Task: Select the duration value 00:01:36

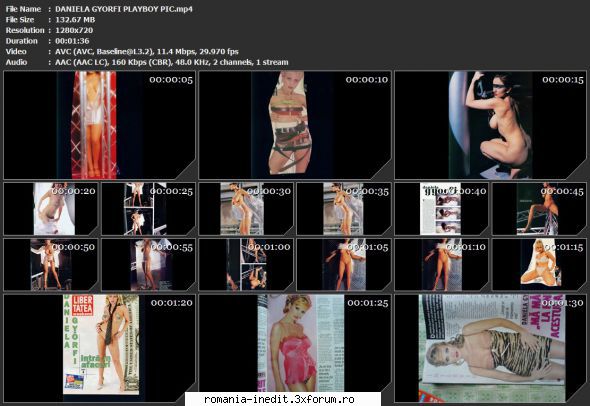Action: coord(72,41)
